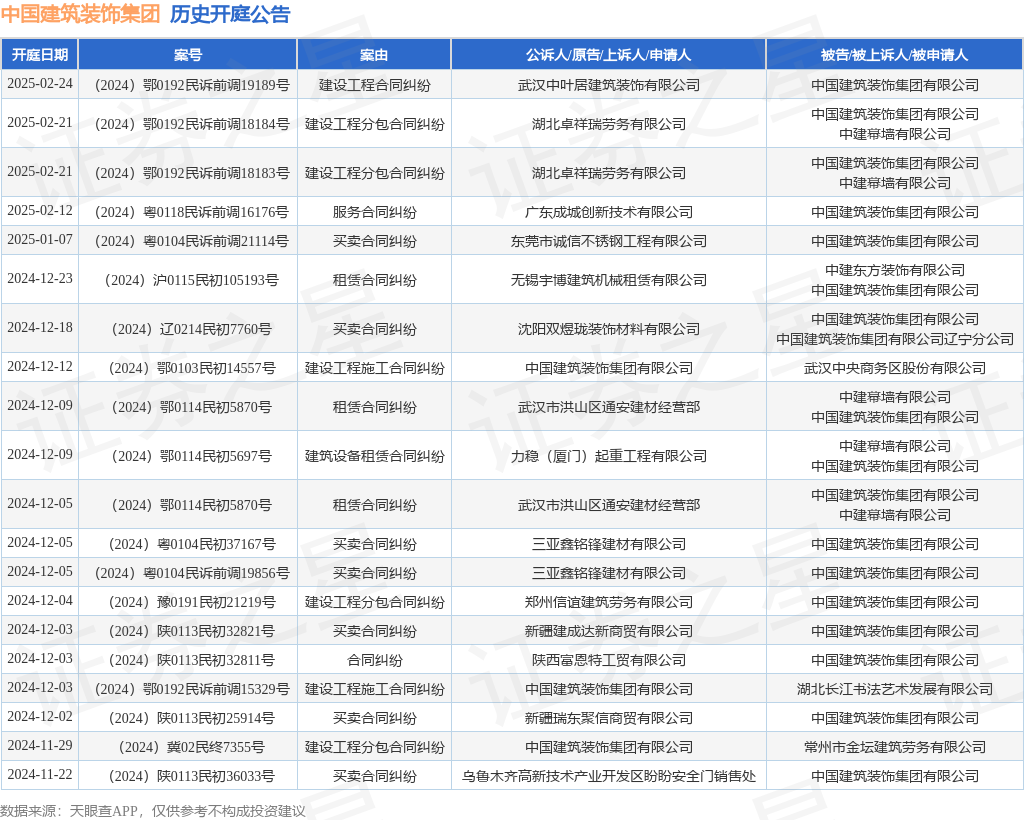Click date cell 2024-12-23
Viewport: 1024px width, 820px height.
tap(40, 278)
